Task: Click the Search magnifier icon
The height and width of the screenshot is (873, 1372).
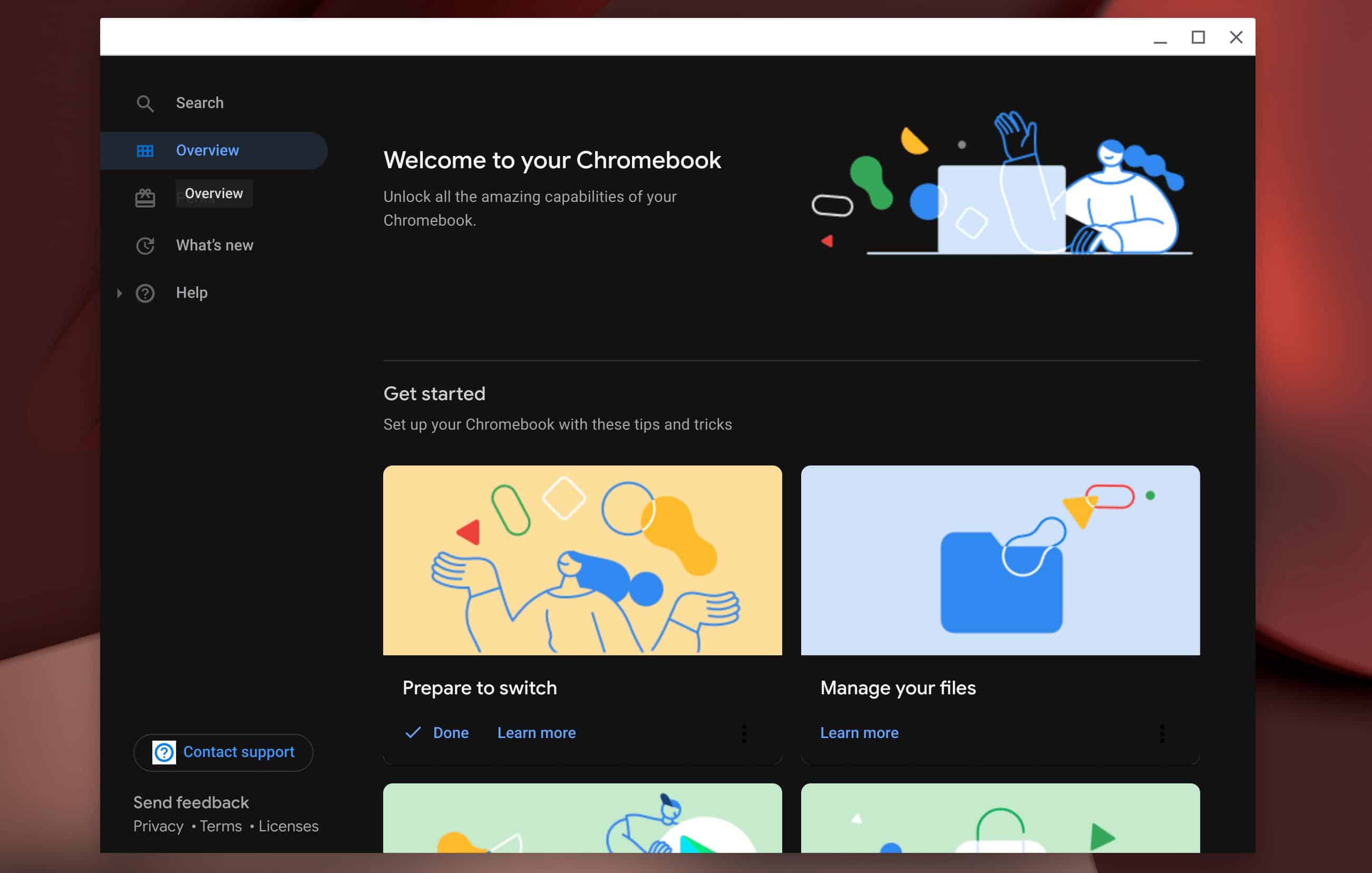Action: [145, 103]
